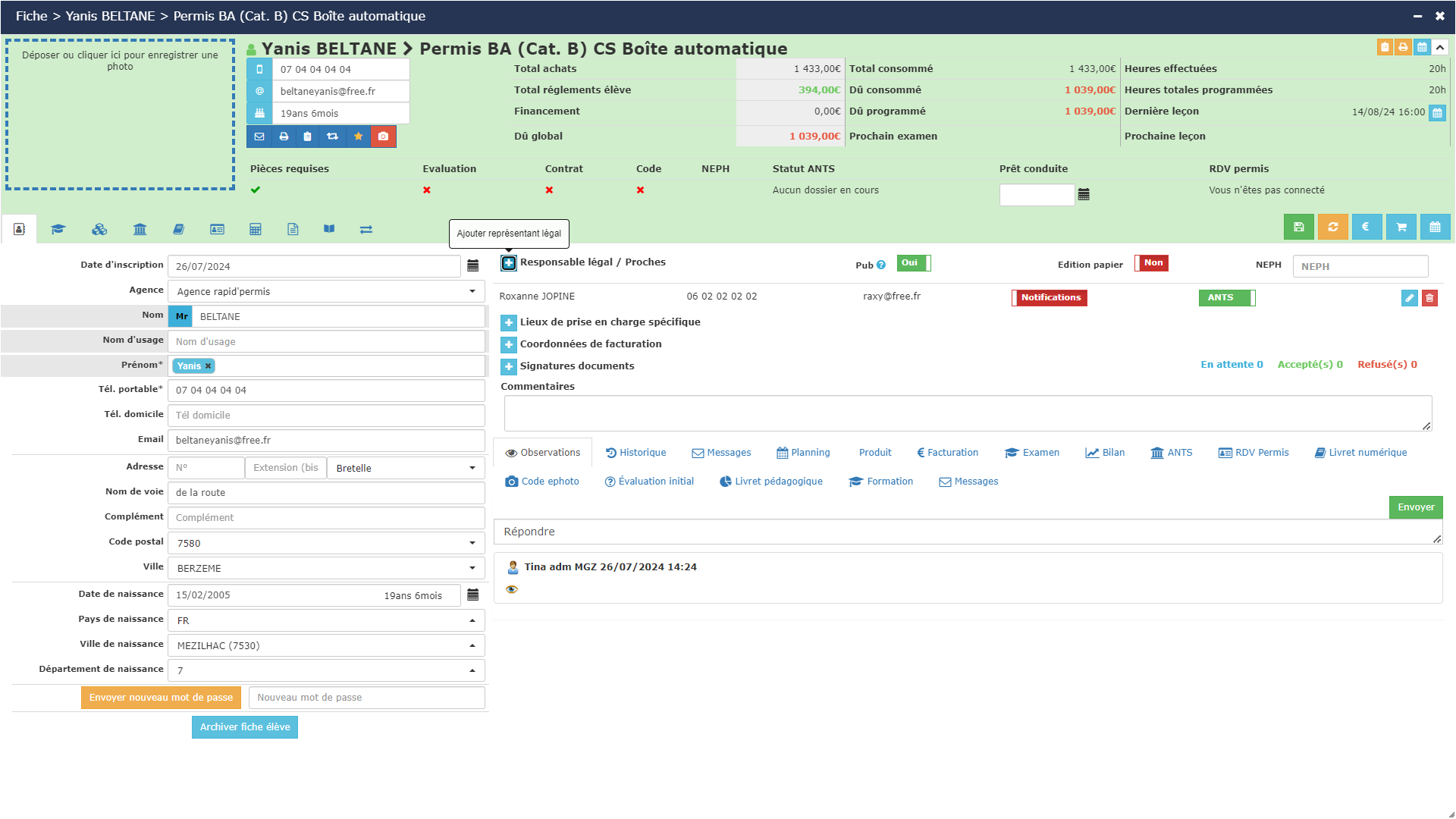The width and height of the screenshot is (1456, 819).
Task: Toggle the Pub switch showing Oui
Action: click(x=914, y=263)
